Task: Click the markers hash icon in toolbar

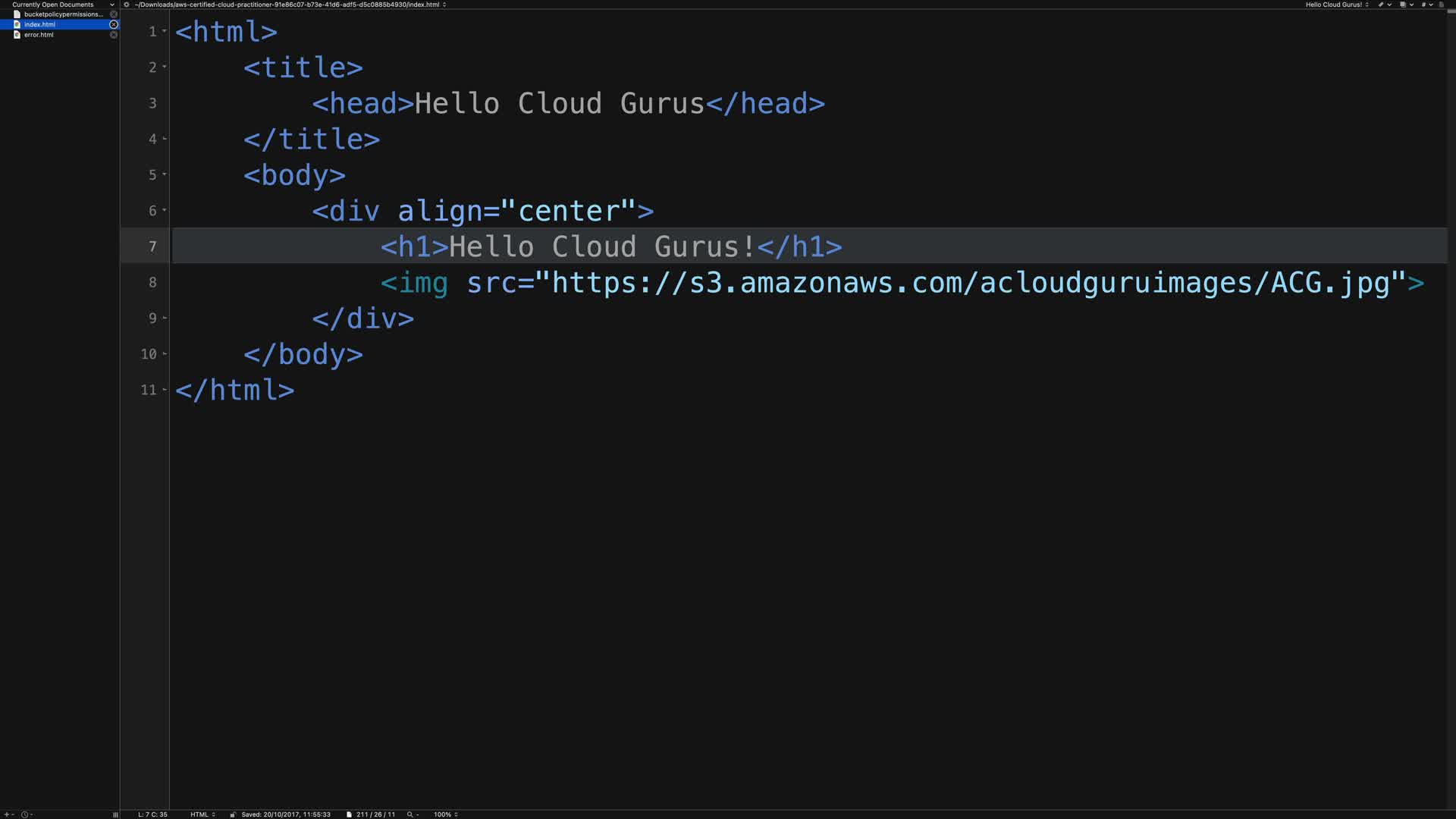Action: pos(1423,5)
